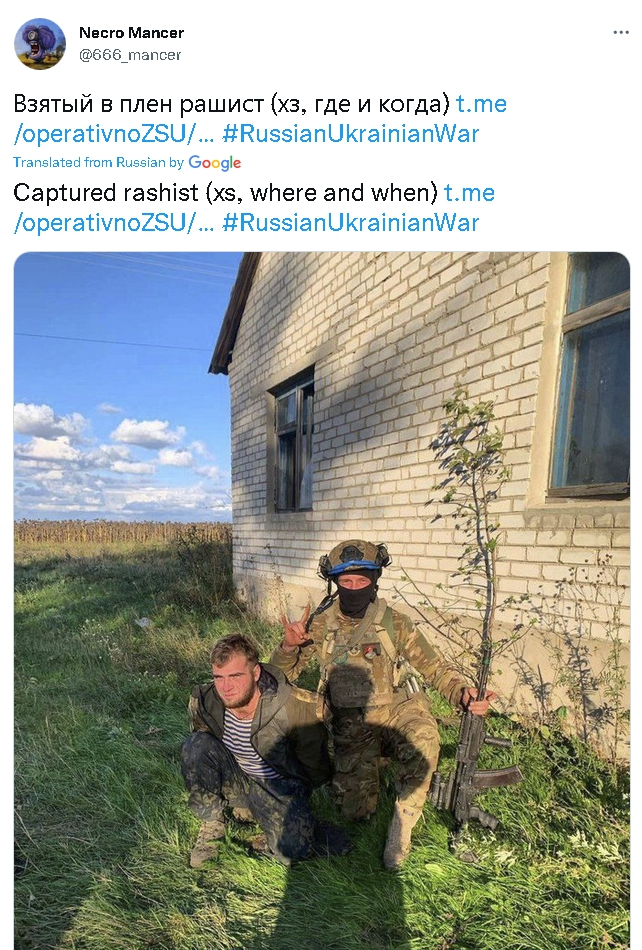
Task: Follow the t.me link in the English translation
Action: pos(469,193)
